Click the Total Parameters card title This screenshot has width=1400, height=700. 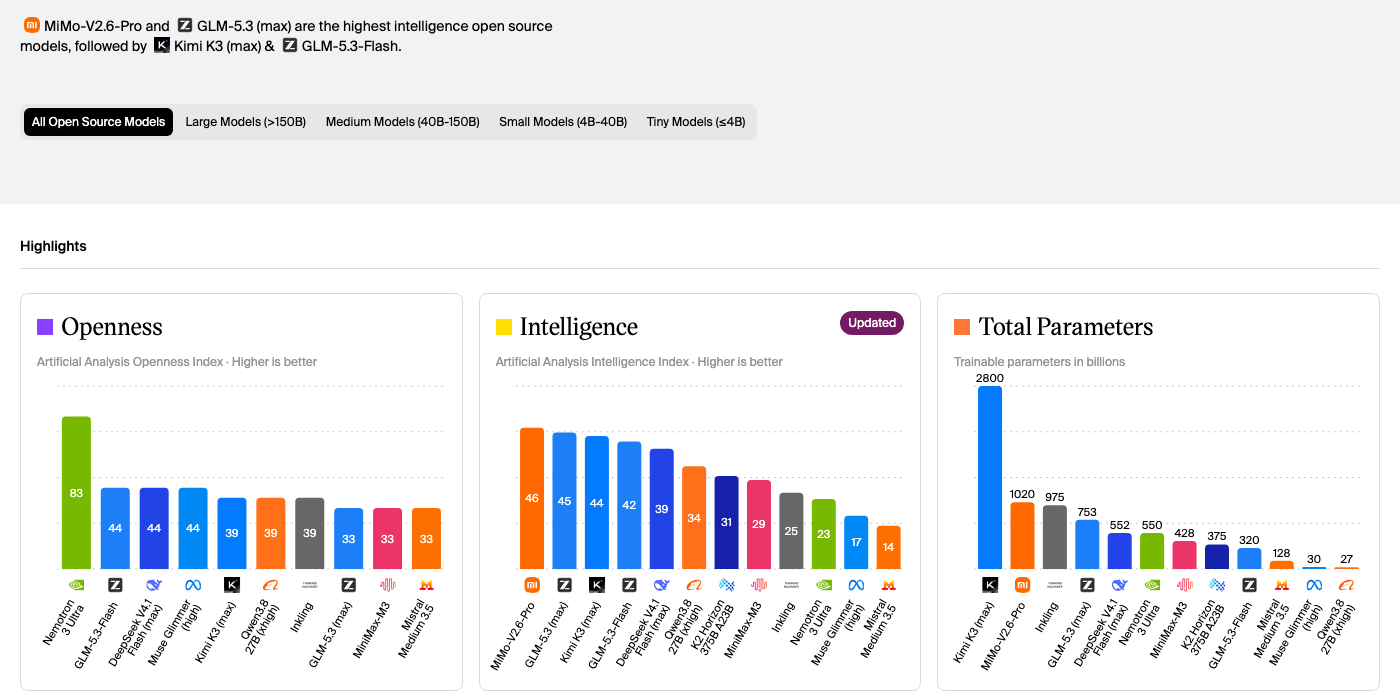[x=1066, y=327]
